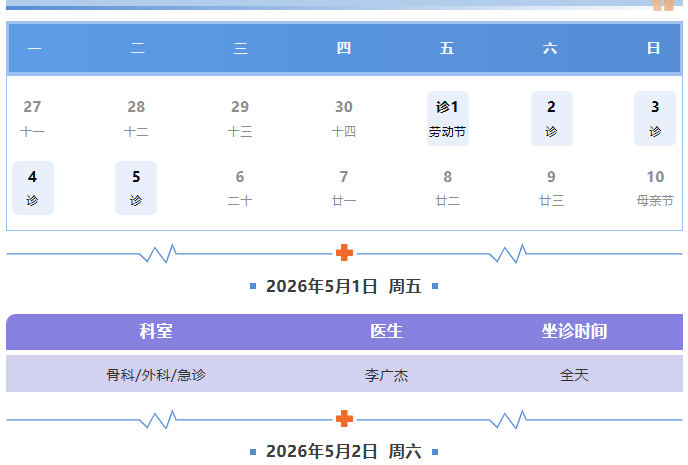This screenshot has height=465, width=688.
Task: Click the 日 weekday column header
Action: coord(654,48)
